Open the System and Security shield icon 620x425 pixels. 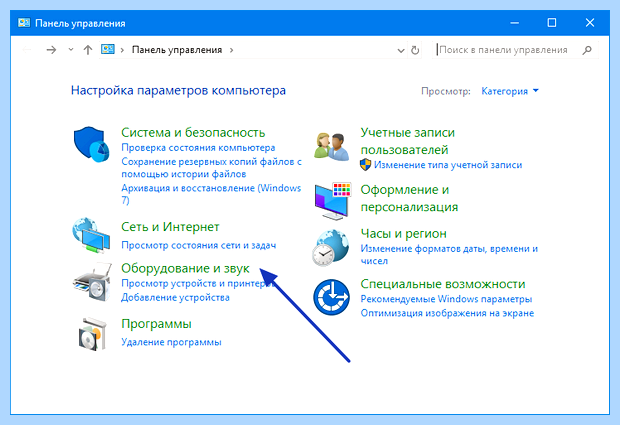pos(91,144)
